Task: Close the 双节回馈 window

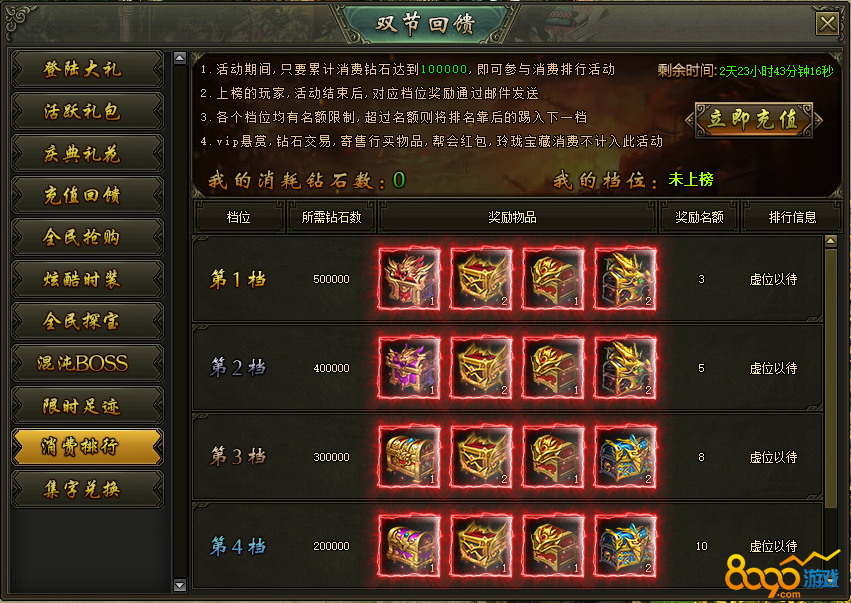Action: pyautogui.click(x=828, y=24)
